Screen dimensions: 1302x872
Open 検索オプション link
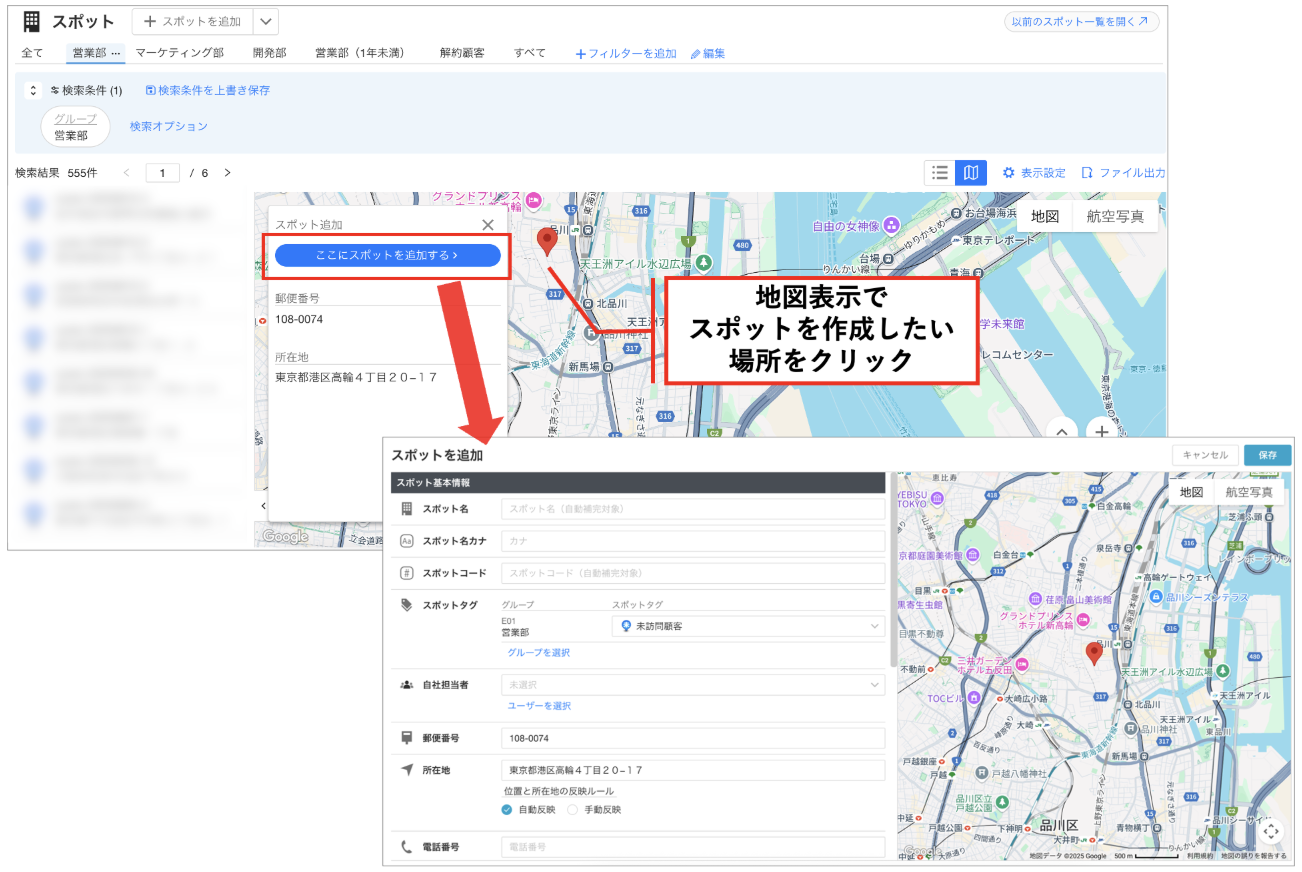(x=168, y=126)
